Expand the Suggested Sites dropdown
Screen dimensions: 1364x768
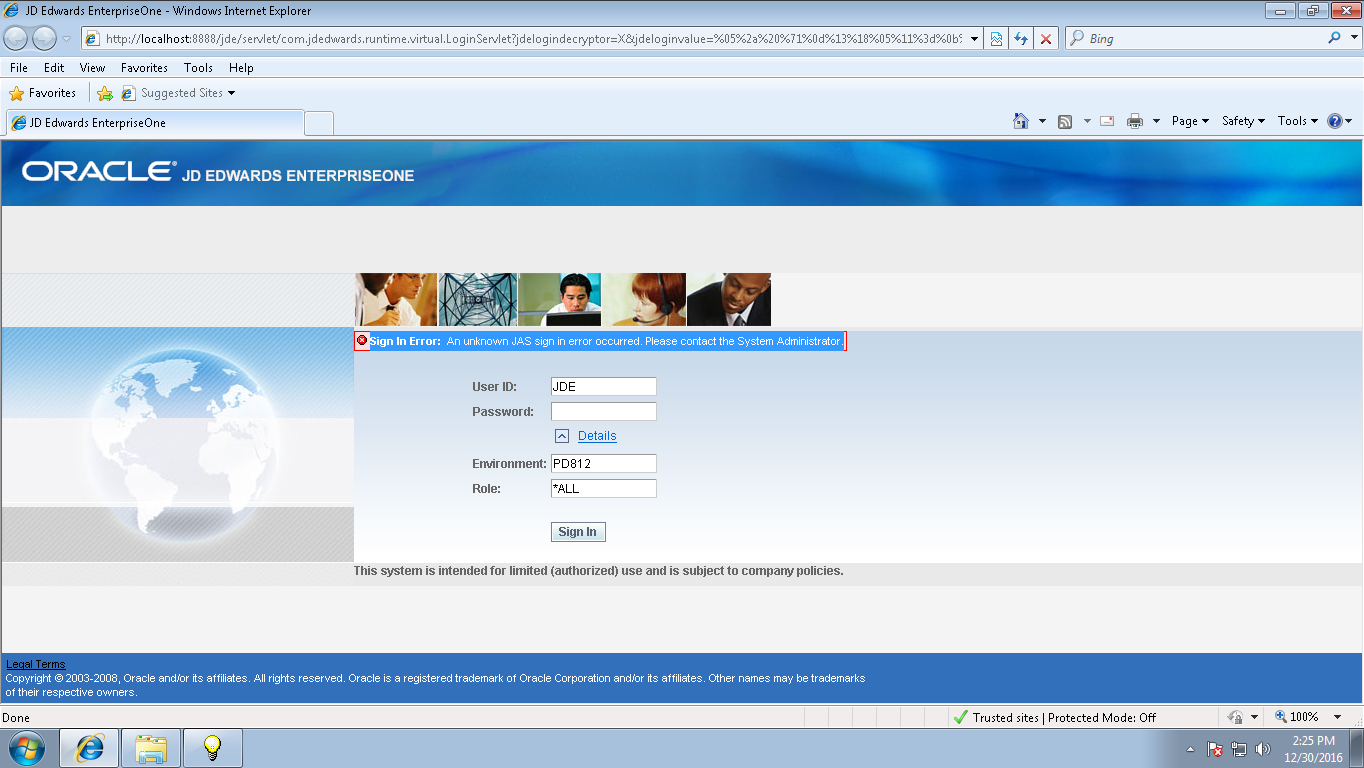point(230,92)
